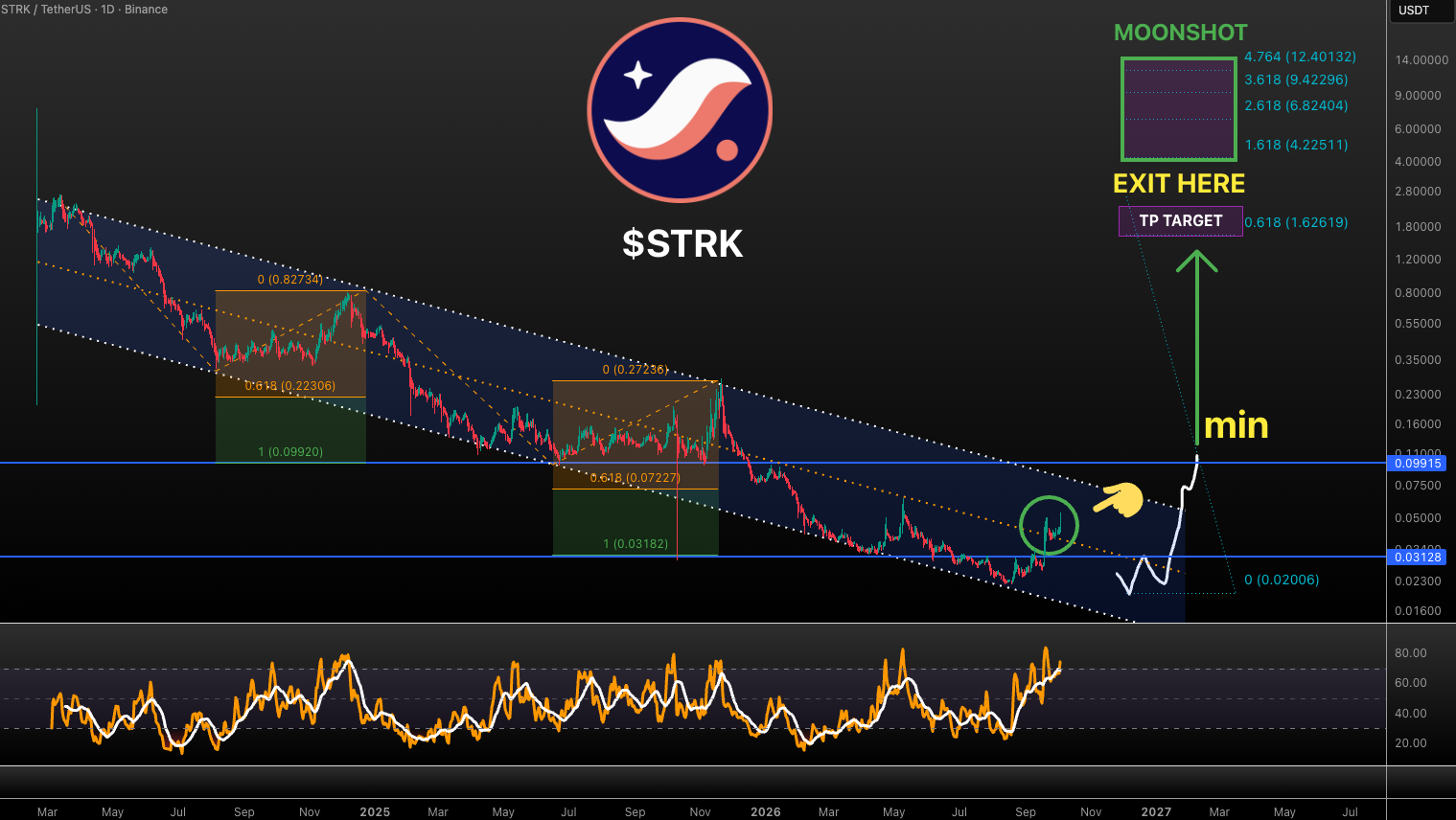Click the EXIT HERE text label
1456x820 pixels.
coord(1179,184)
